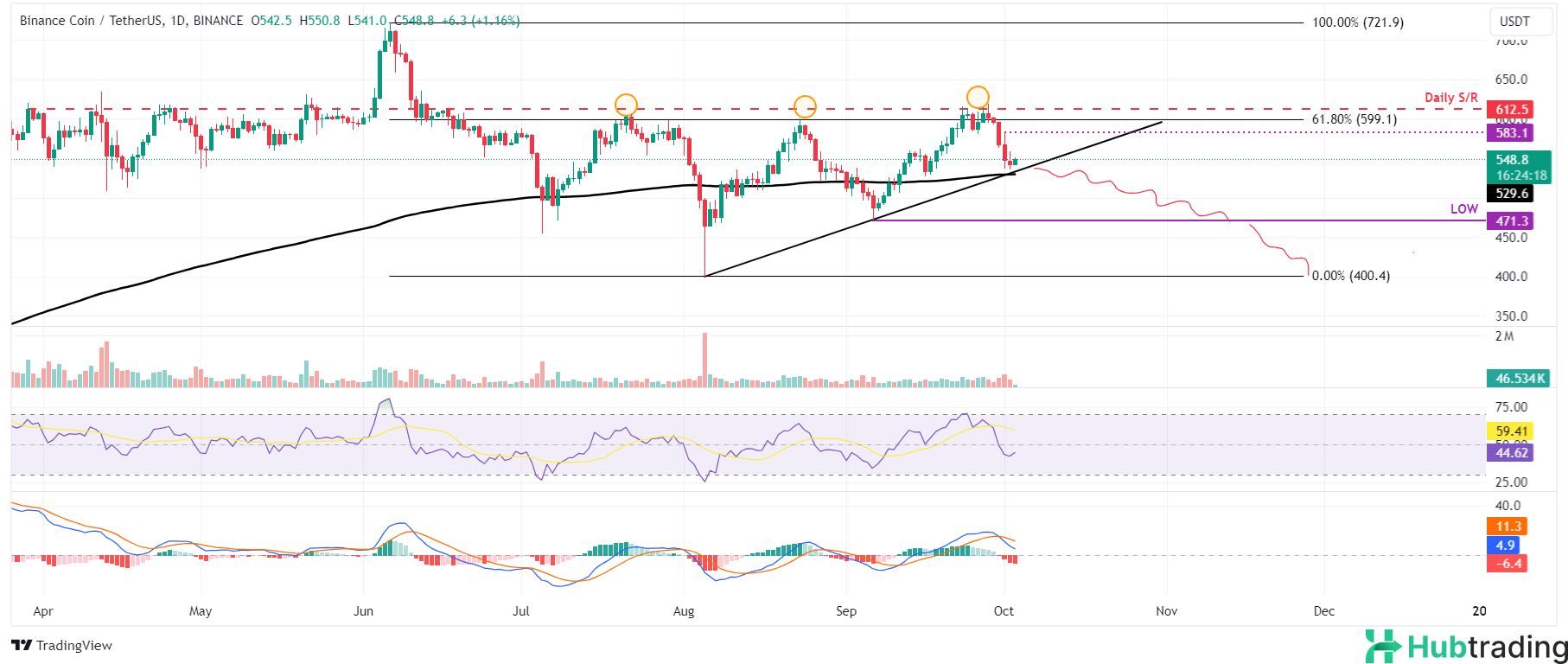Select the middle orange circle marker

tap(805, 106)
